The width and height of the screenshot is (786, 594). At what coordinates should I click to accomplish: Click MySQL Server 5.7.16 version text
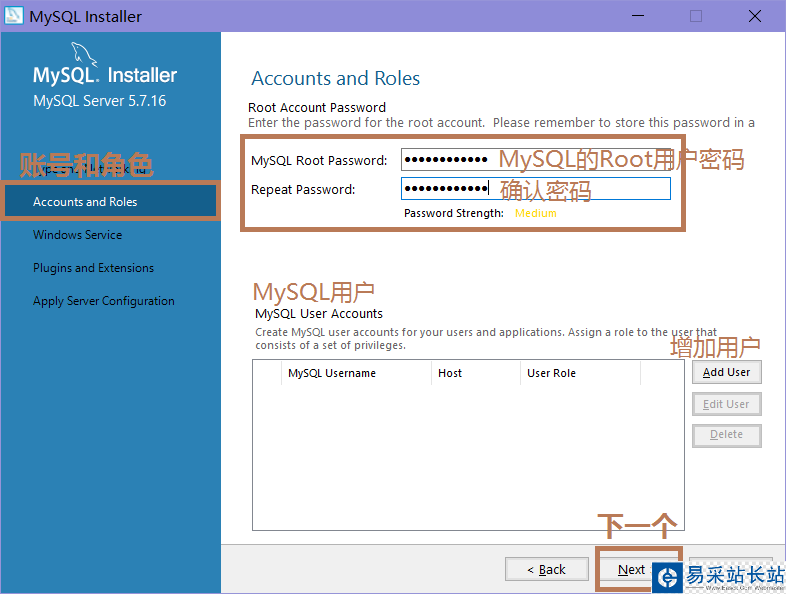pyautogui.click(x=99, y=101)
